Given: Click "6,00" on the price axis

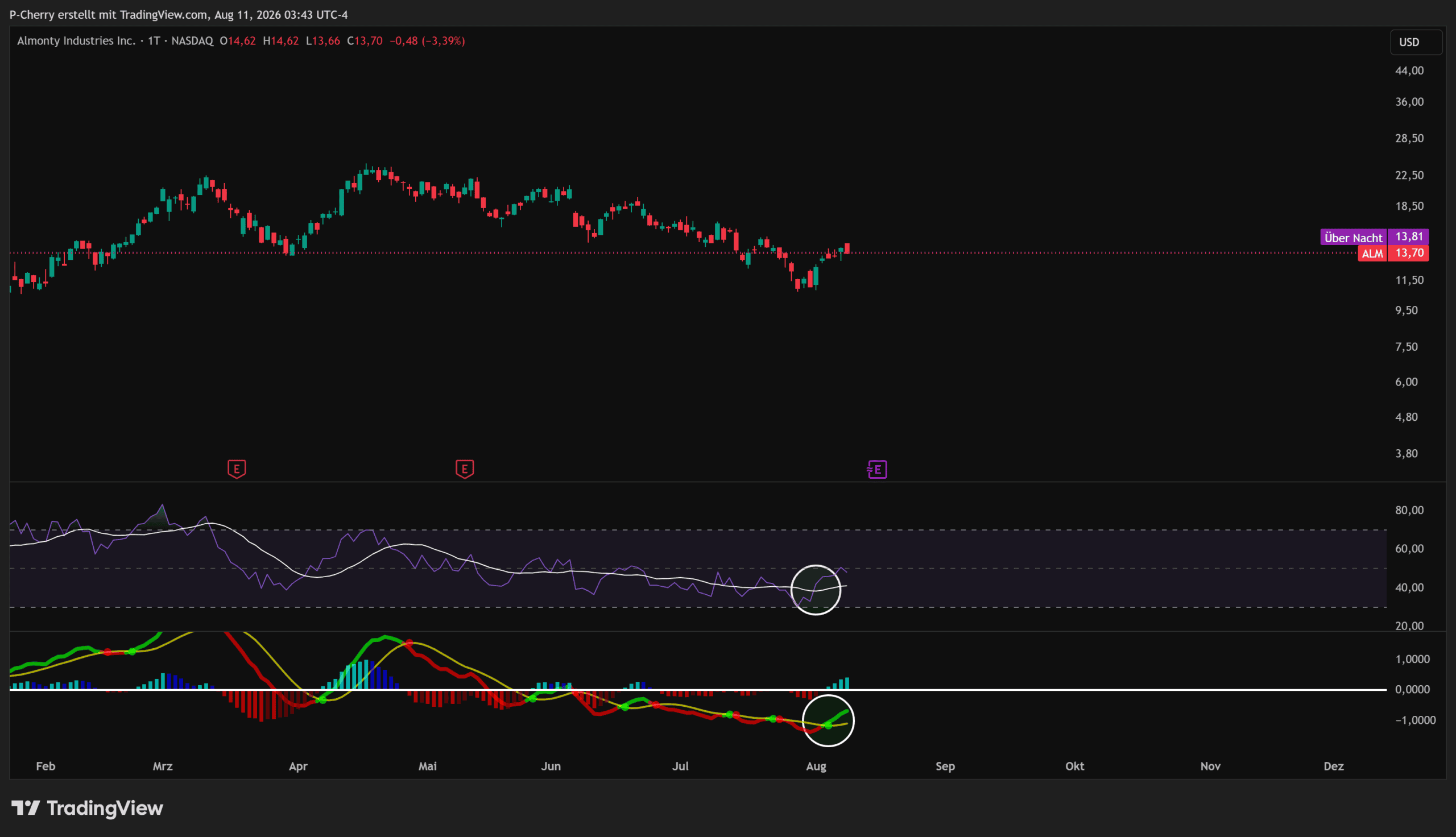Looking at the screenshot, I should (1407, 382).
